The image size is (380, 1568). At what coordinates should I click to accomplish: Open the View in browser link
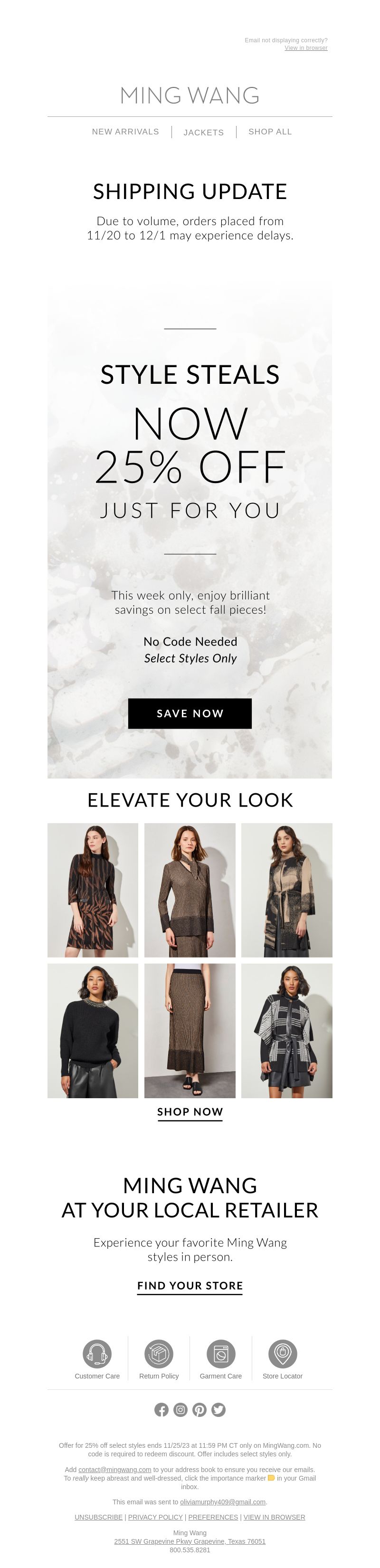[306, 48]
